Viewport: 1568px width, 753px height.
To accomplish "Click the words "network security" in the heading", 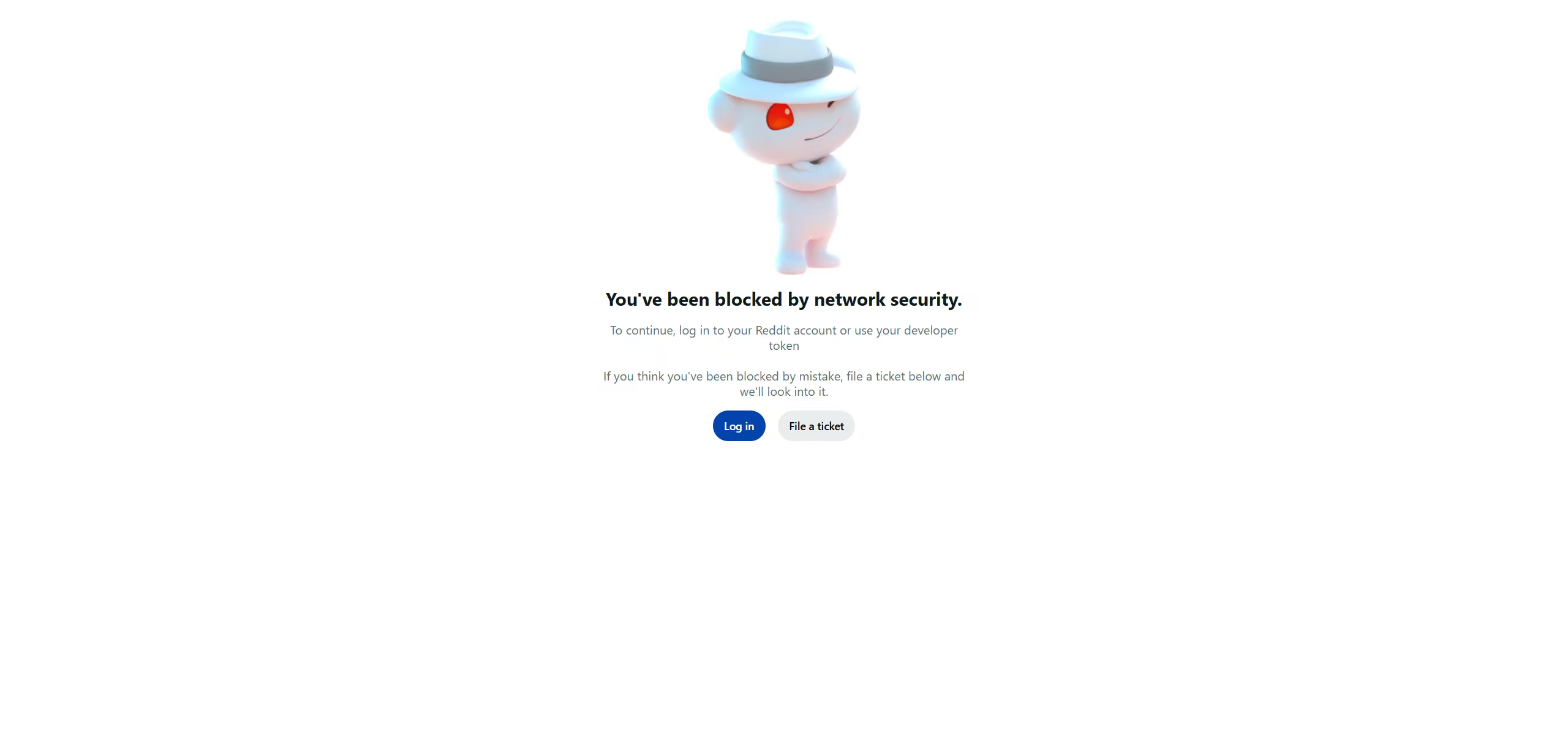I will [x=888, y=300].
